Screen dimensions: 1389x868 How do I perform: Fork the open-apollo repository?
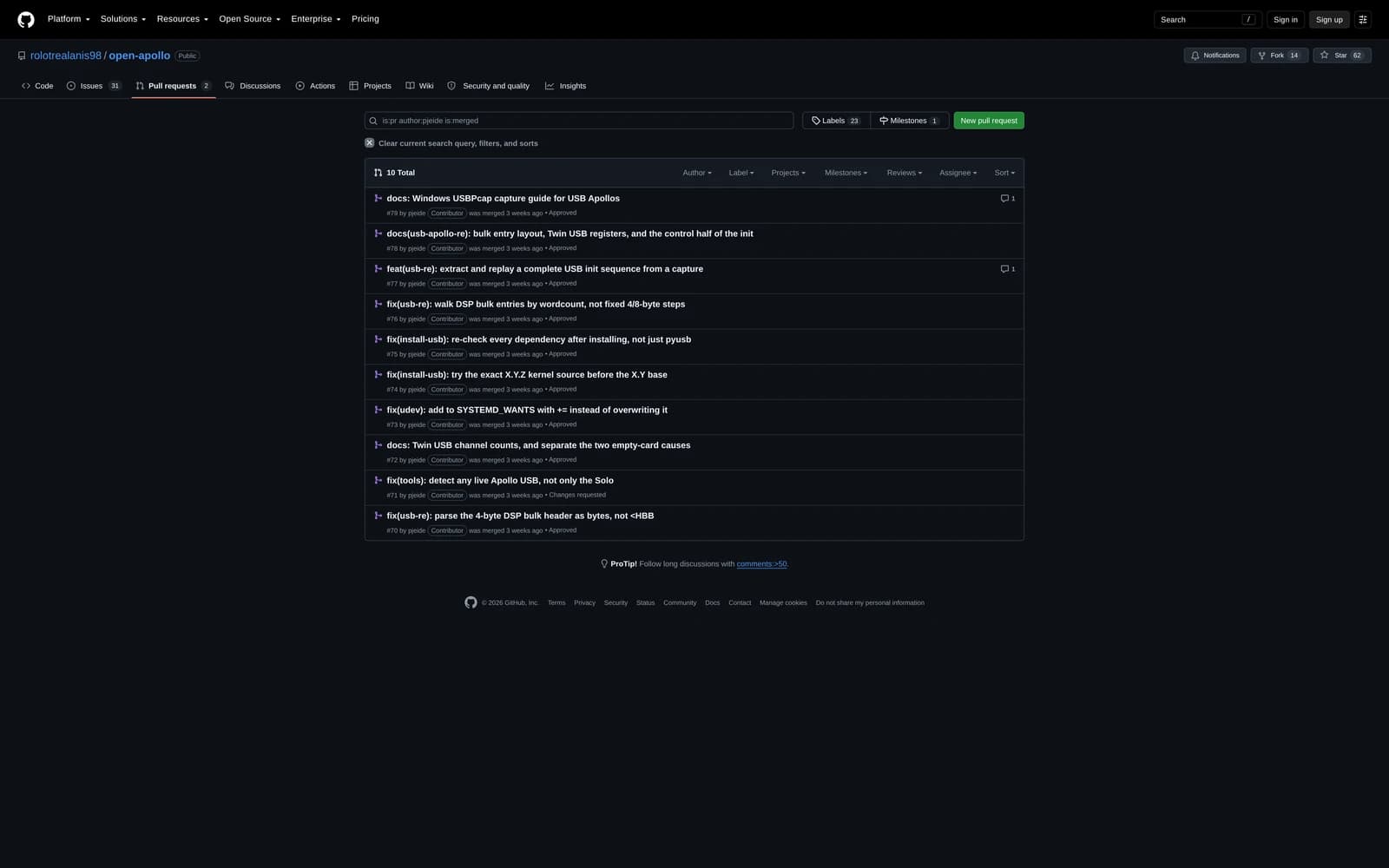click(x=1279, y=56)
